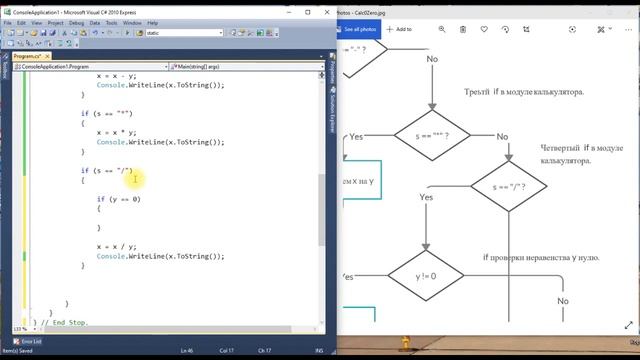Click the 'static' text in find box

pyautogui.click(x=153, y=33)
